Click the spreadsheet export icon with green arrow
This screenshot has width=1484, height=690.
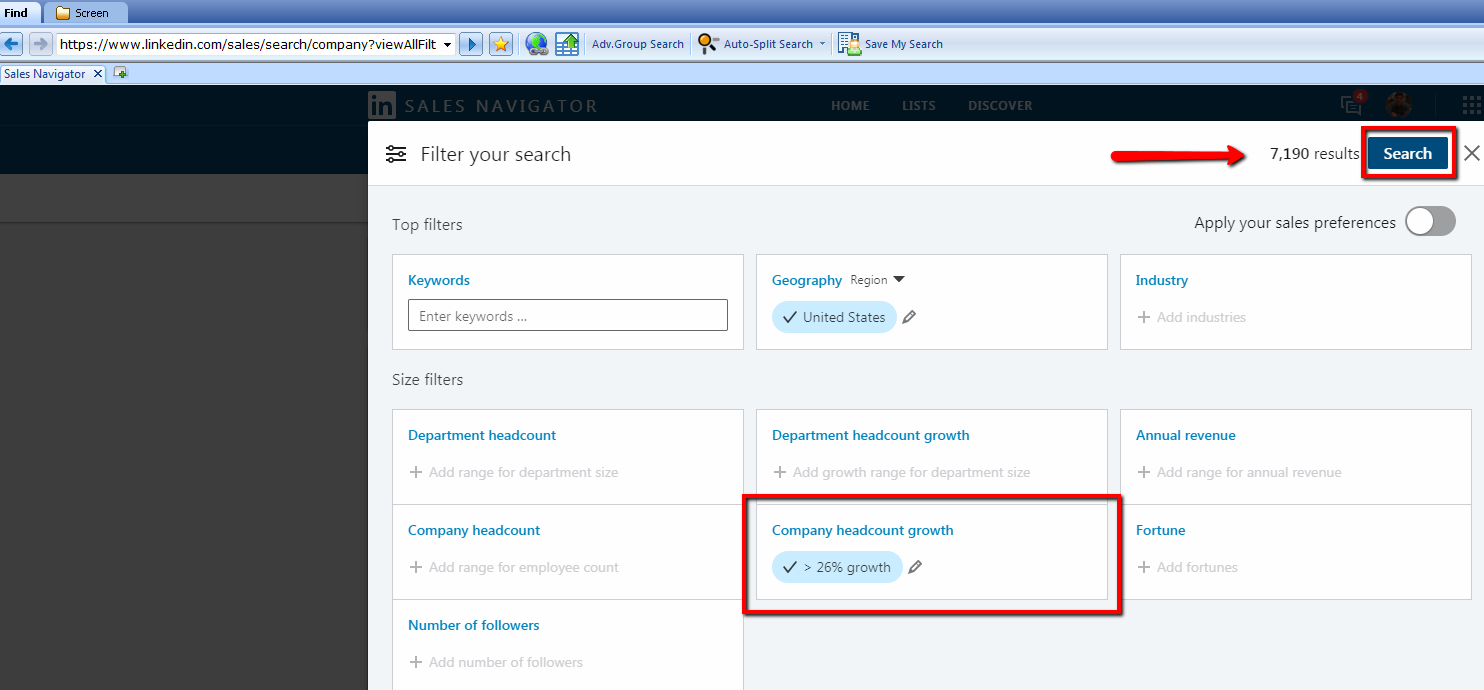click(x=567, y=44)
